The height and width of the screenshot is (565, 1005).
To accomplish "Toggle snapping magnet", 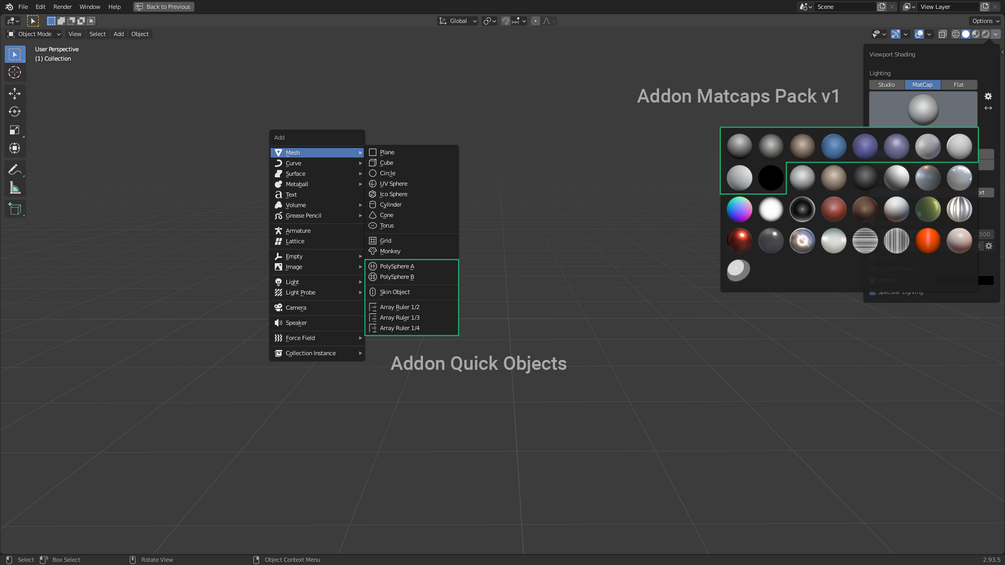I will point(506,21).
